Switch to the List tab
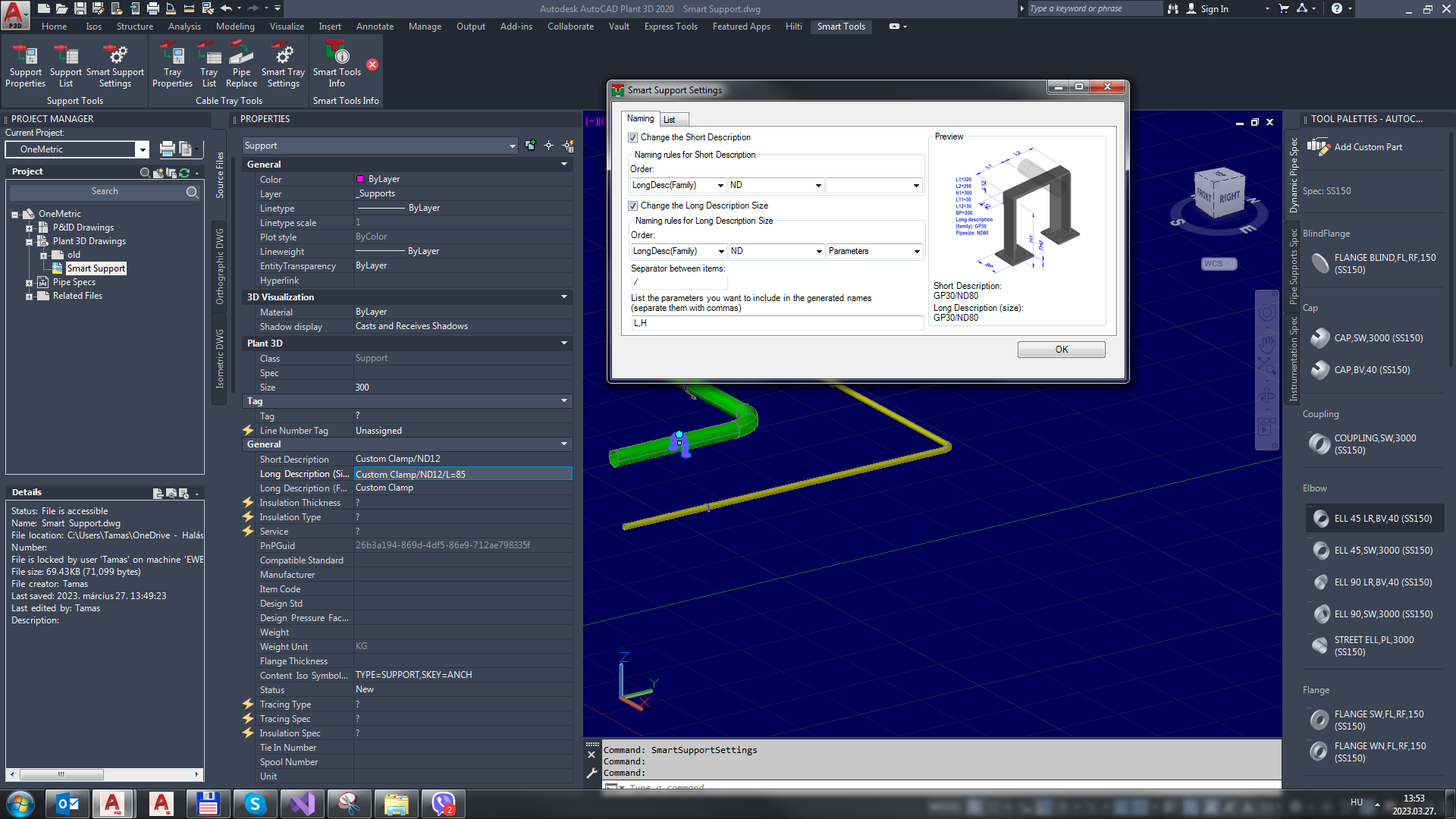The height and width of the screenshot is (819, 1456). point(669,120)
